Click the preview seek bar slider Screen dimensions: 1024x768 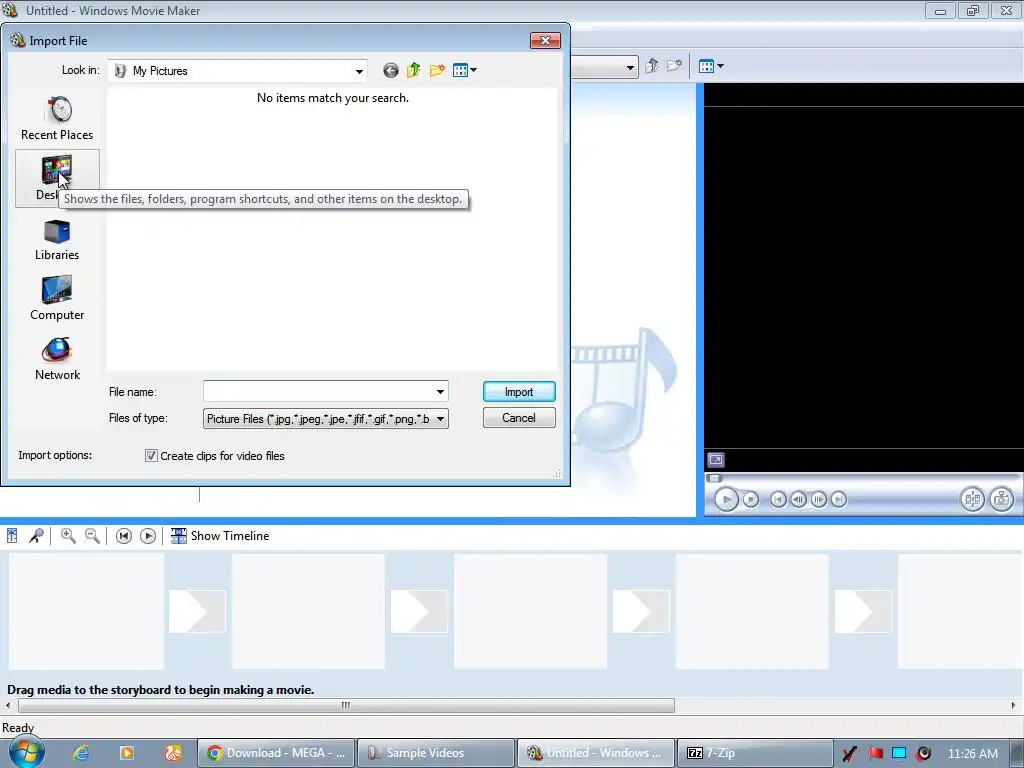714,478
